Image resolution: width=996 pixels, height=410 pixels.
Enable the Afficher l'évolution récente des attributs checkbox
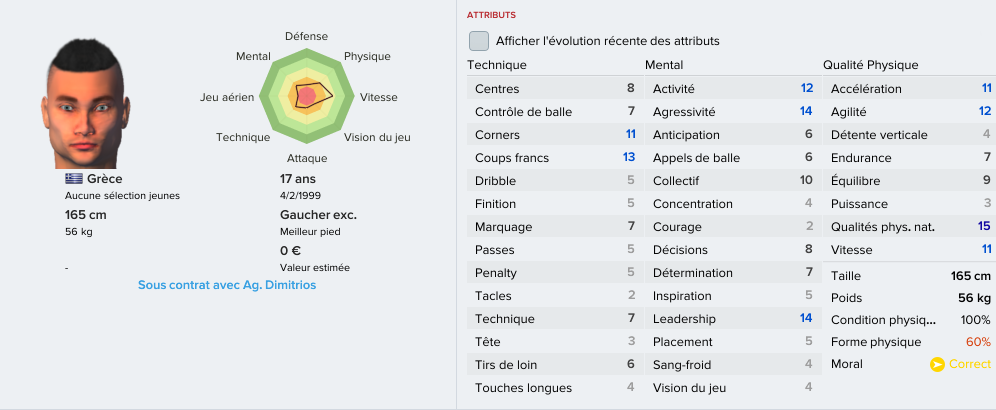[478, 41]
